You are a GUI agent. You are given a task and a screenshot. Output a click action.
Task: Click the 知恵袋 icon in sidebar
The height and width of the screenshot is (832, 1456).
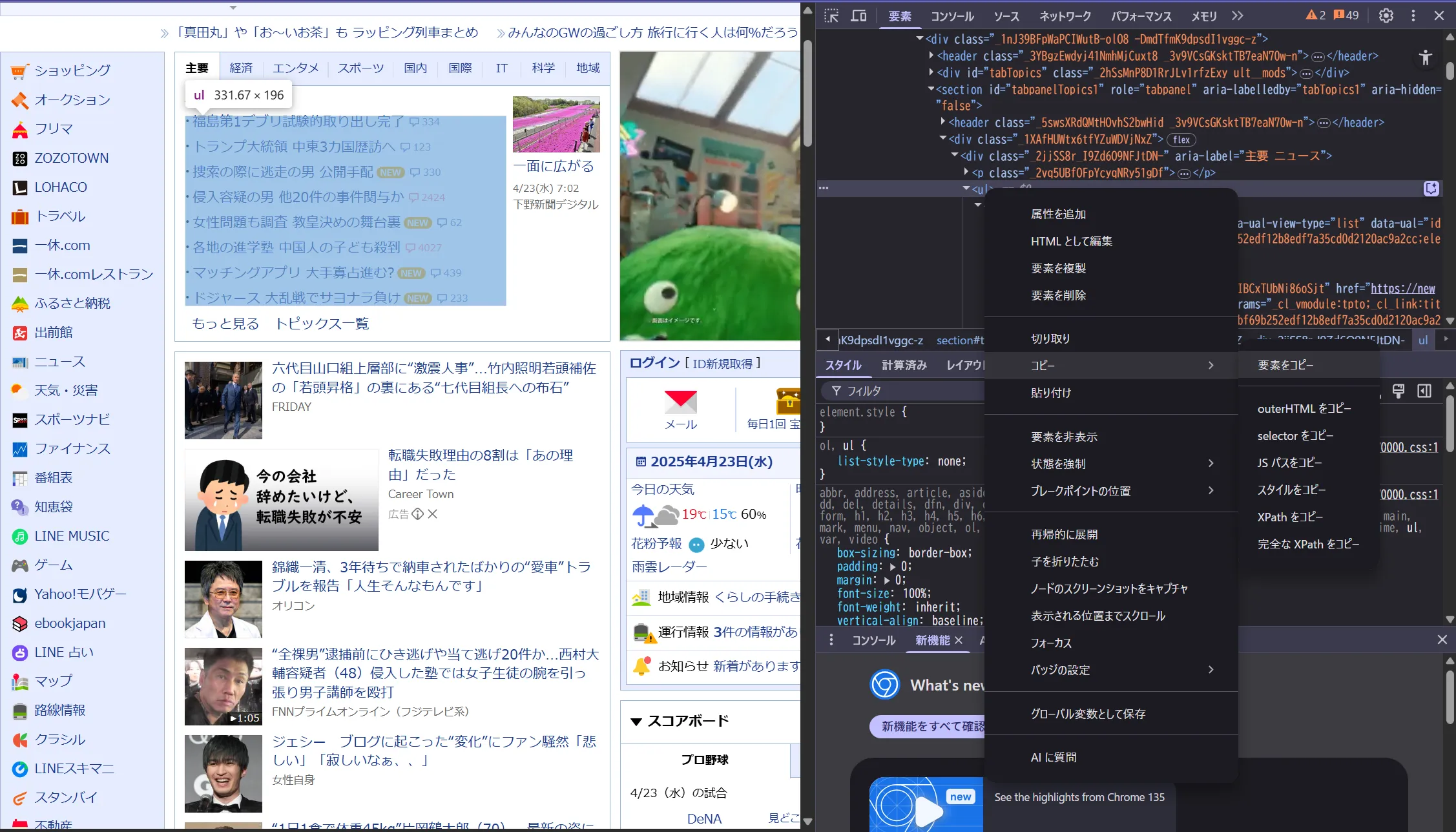coord(20,507)
